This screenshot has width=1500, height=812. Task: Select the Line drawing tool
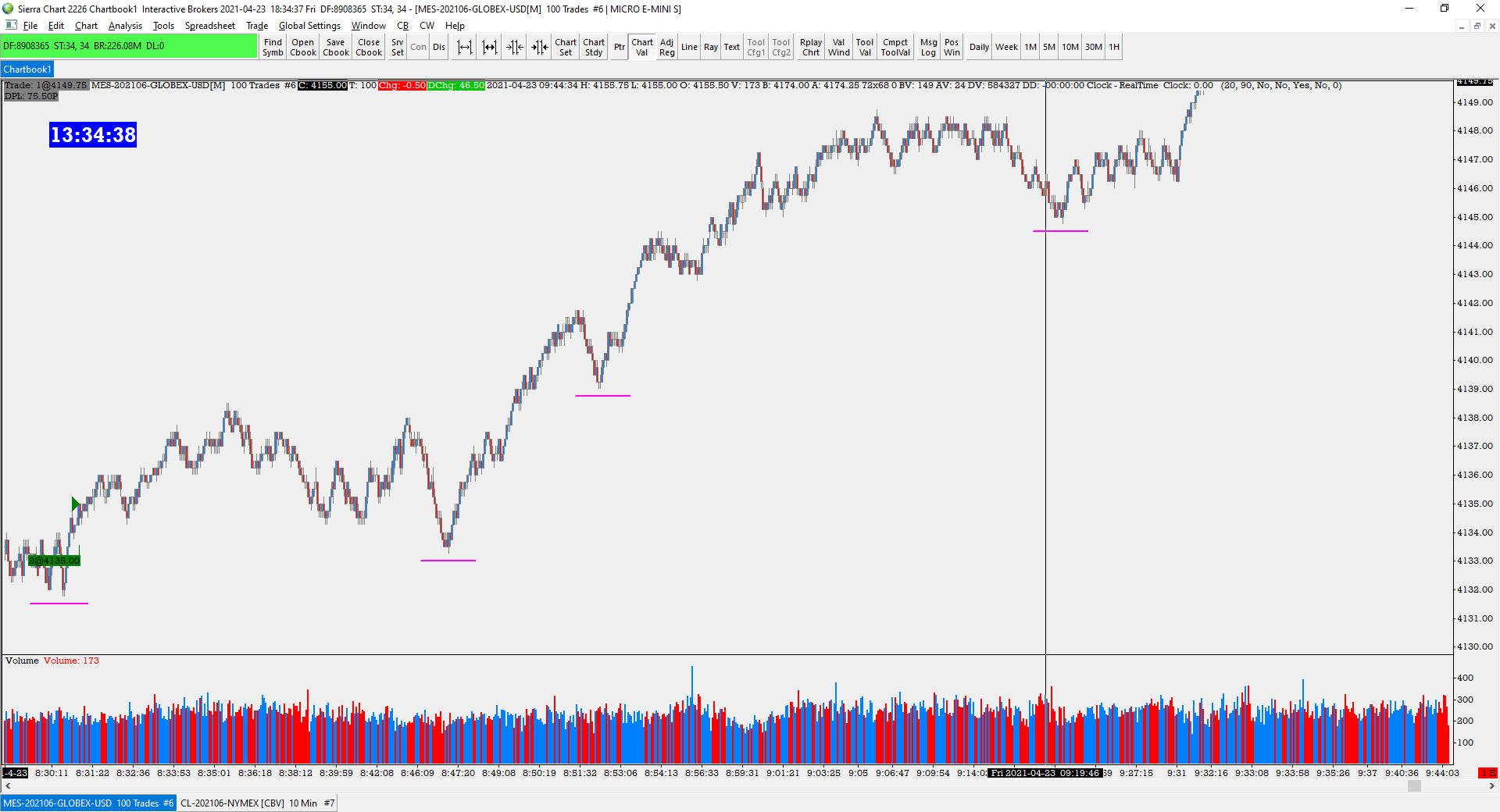(689, 48)
